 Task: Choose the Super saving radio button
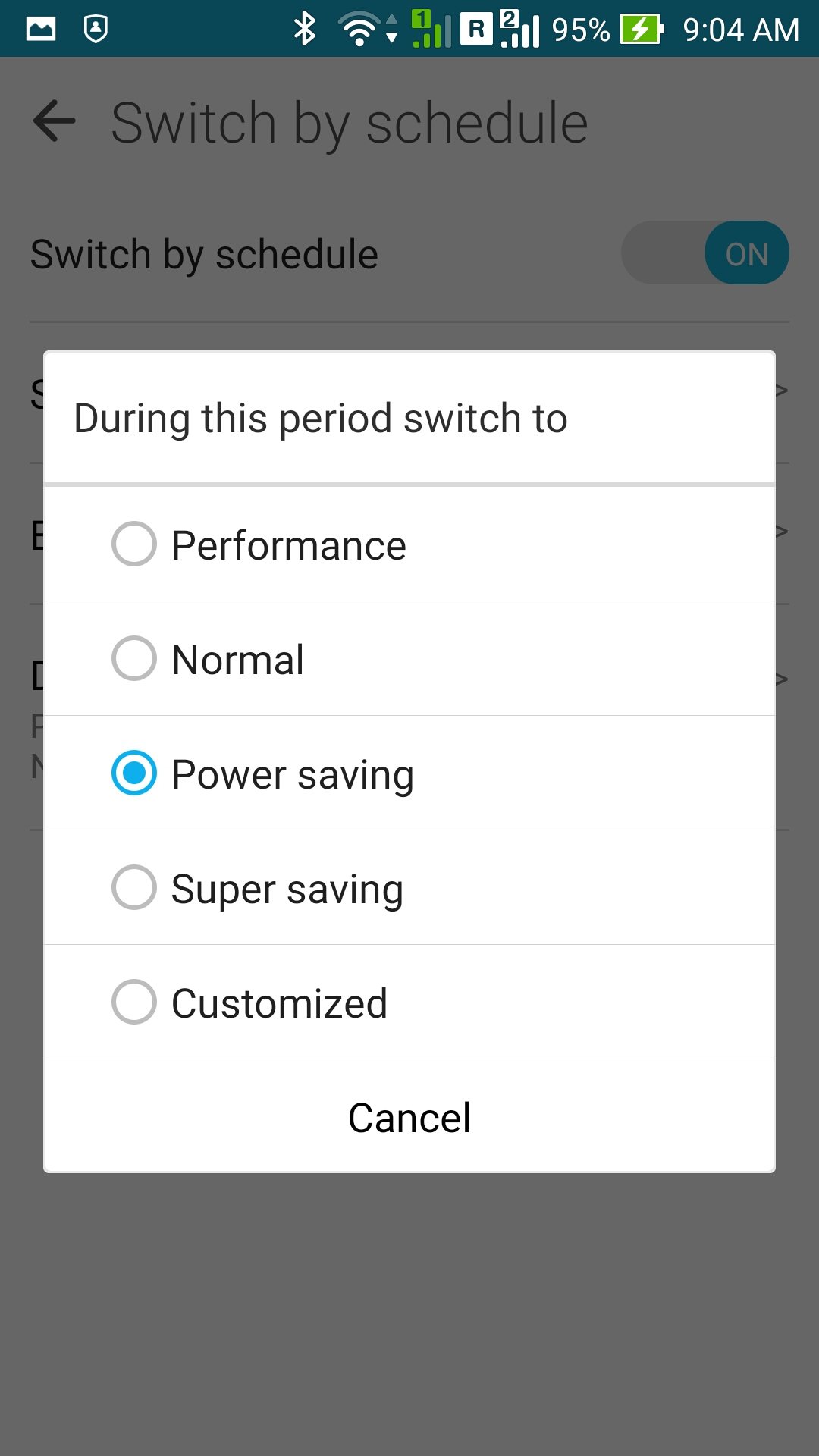pos(134,887)
